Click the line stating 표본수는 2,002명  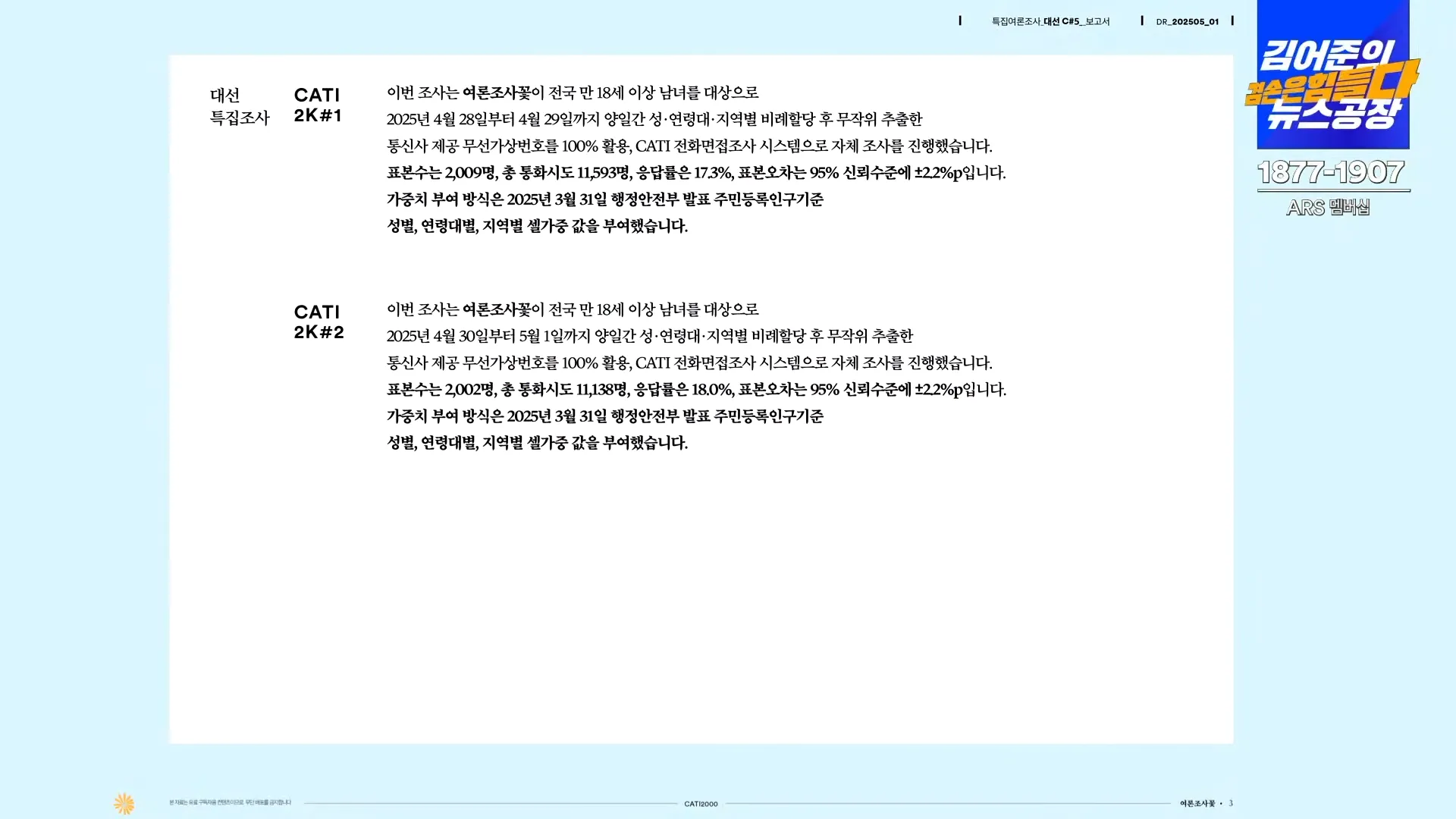tap(696, 390)
